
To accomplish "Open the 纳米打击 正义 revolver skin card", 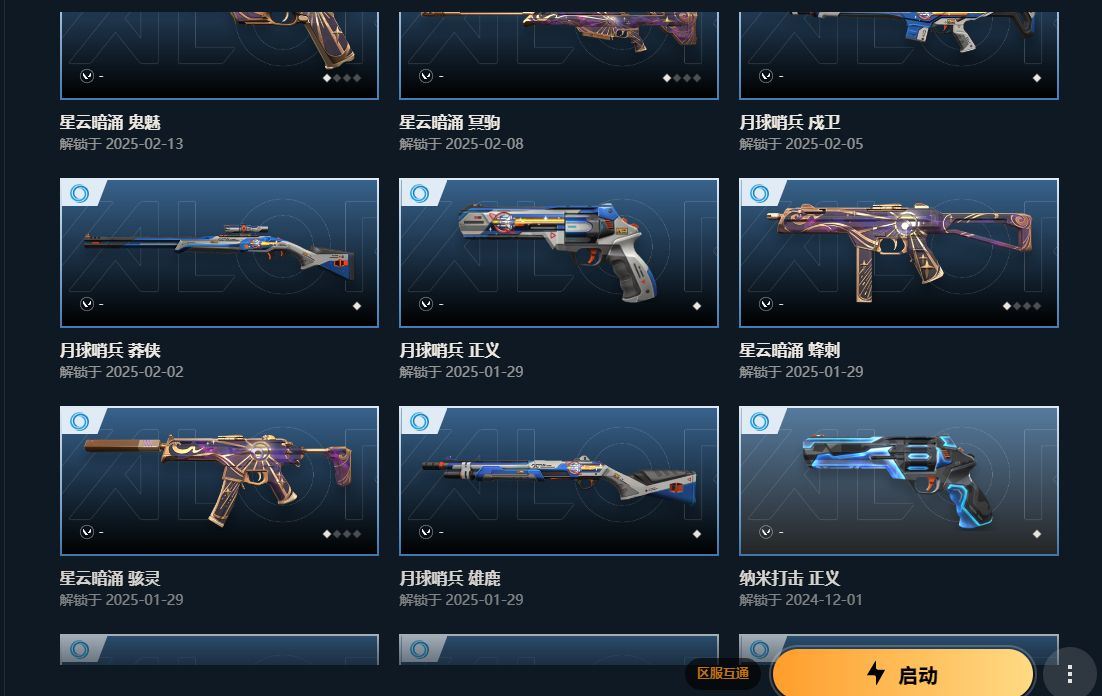I will point(899,481).
